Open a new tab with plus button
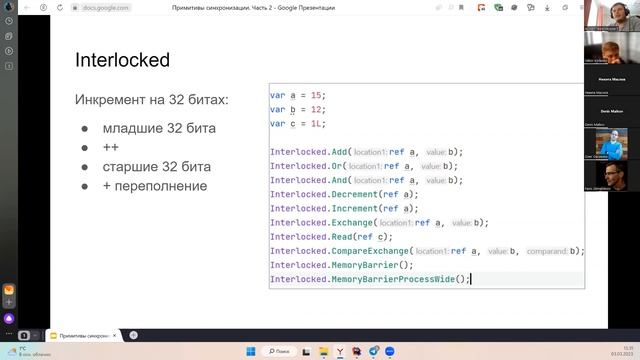 pos(133,336)
